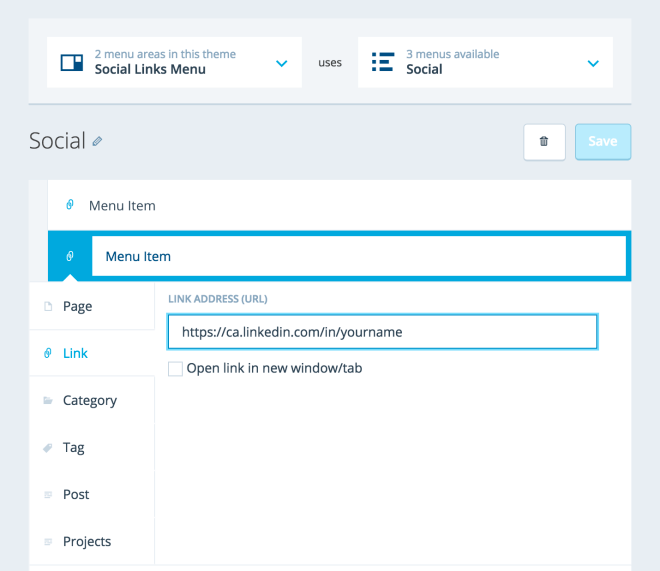
Task: Click the menu areas layout icon
Action: point(71,62)
